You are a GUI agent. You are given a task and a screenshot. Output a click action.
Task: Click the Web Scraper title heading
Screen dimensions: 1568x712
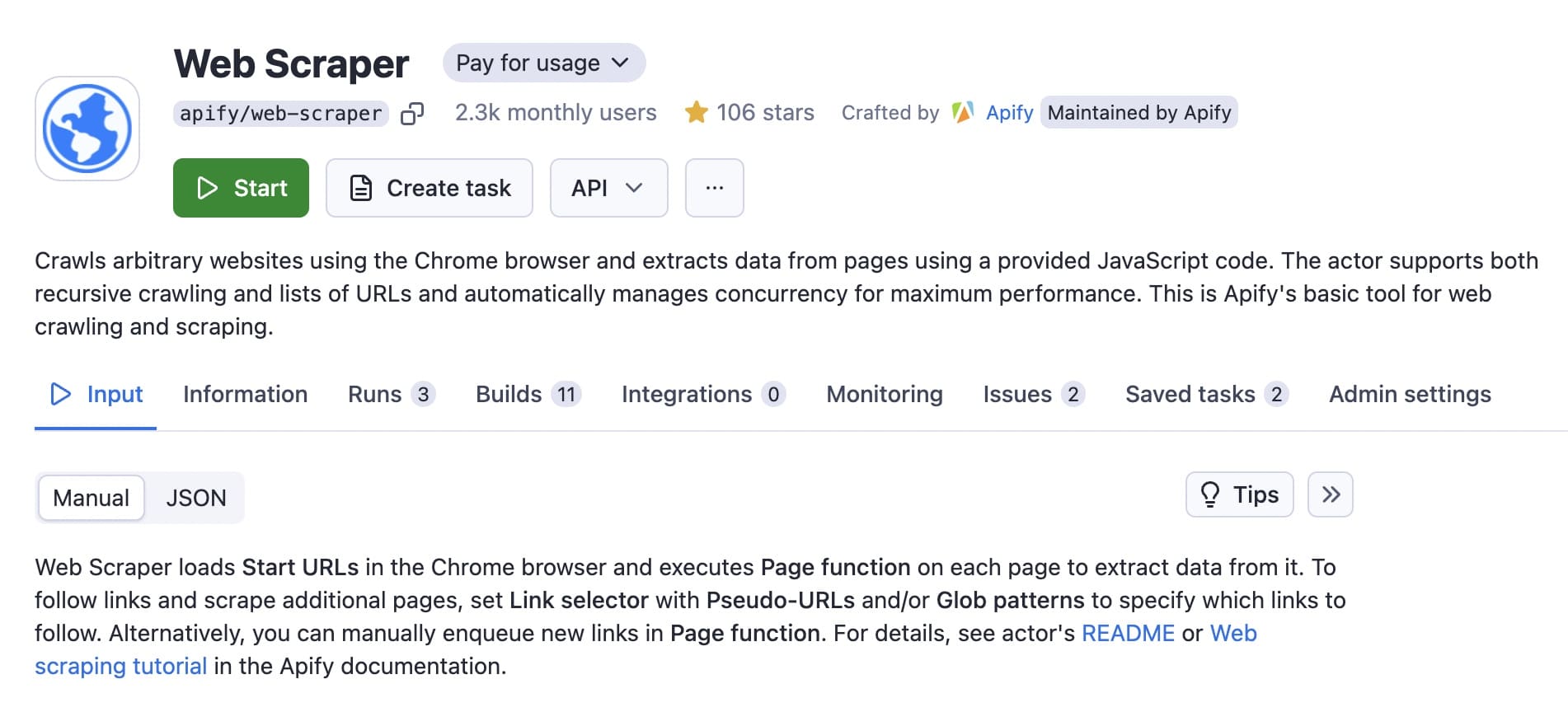point(291,63)
